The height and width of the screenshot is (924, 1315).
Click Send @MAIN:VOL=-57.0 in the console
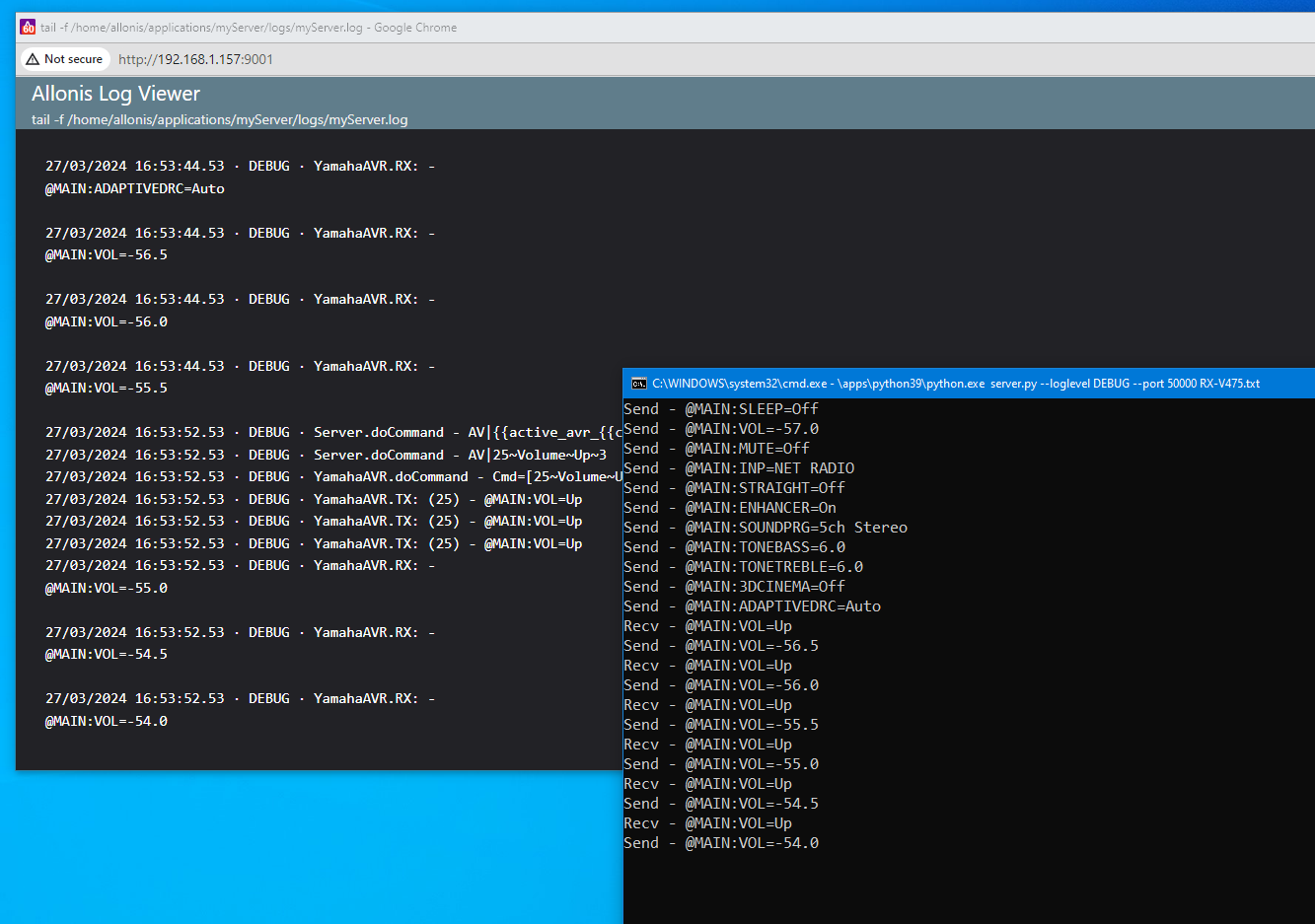721,428
